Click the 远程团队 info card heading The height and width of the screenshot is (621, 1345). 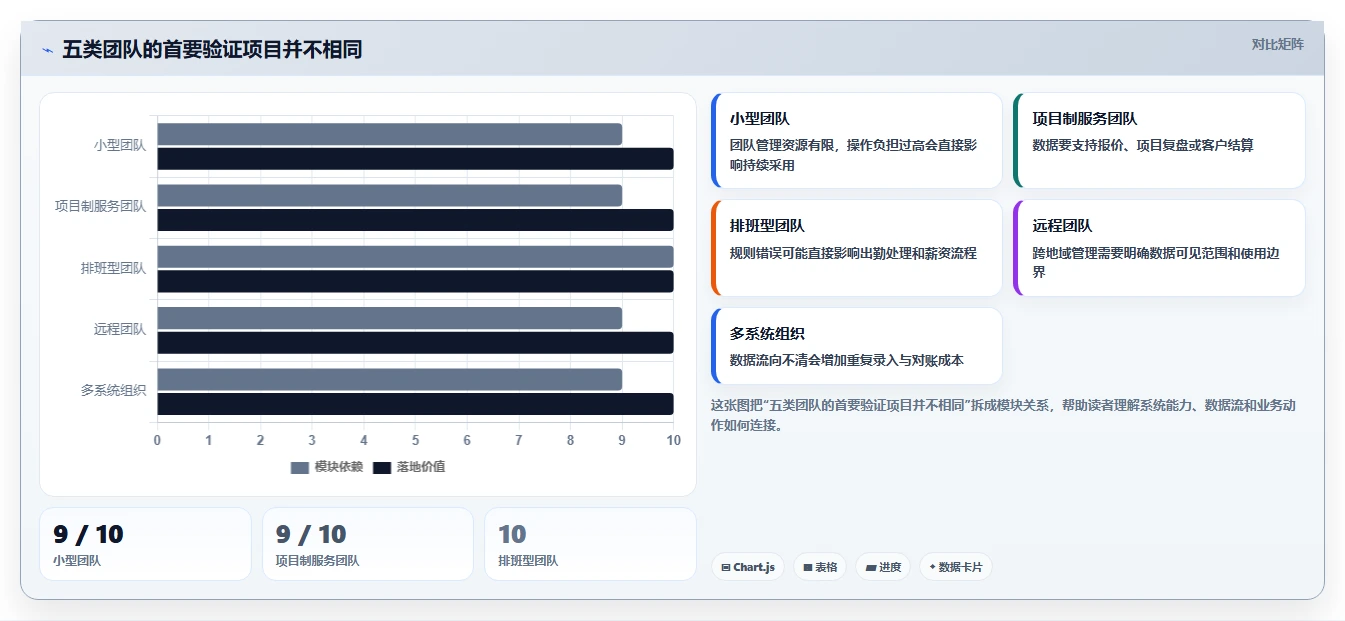pyautogui.click(x=1062, y=226)
